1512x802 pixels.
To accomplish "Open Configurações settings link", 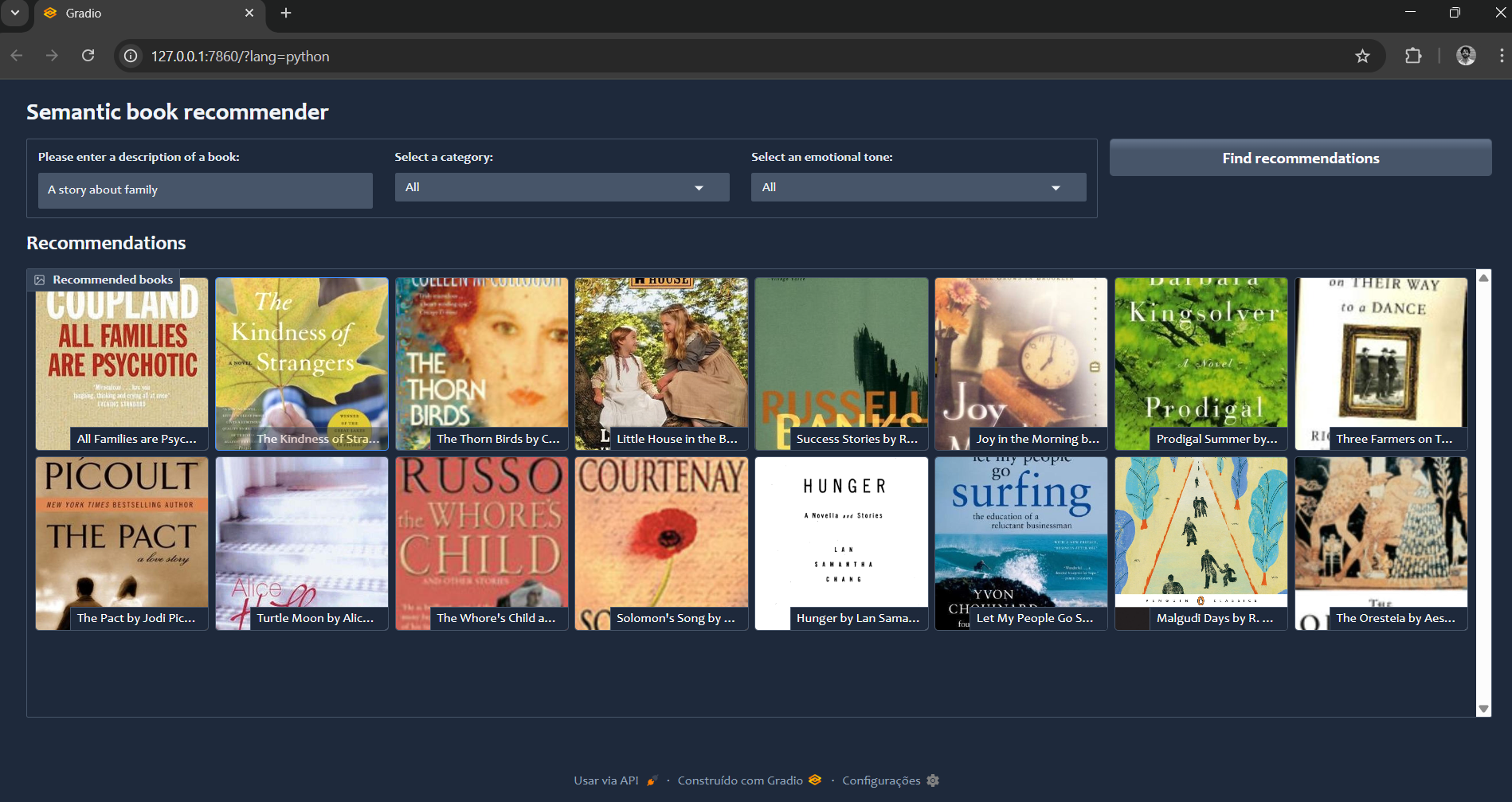I will (891, 780).
